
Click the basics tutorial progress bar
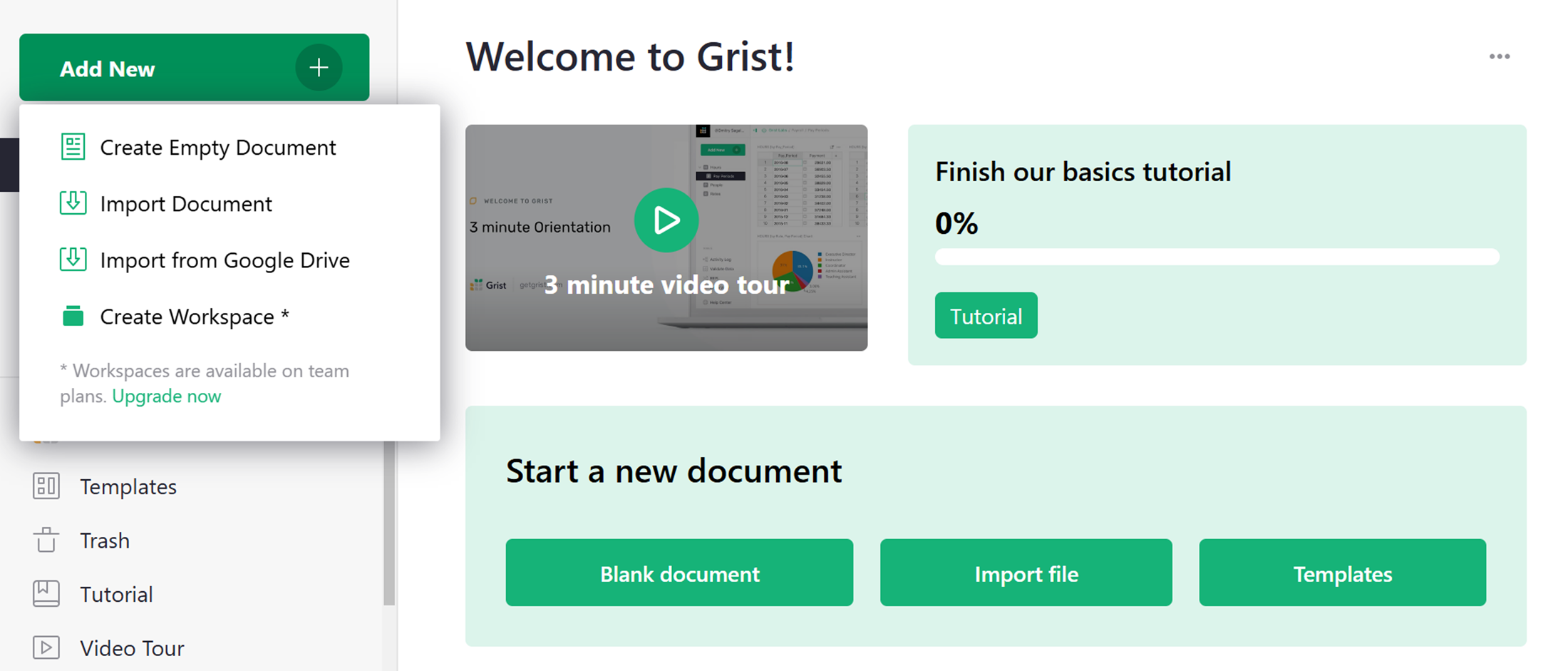click(x=1217, y=257)
